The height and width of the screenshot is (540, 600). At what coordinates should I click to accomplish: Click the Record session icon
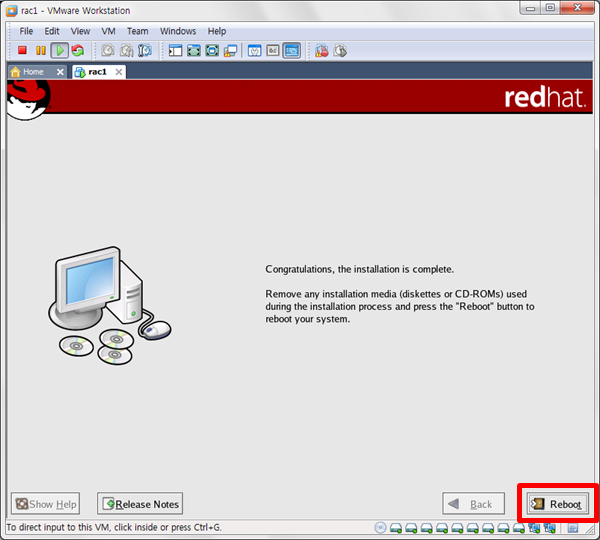point(321,50)
